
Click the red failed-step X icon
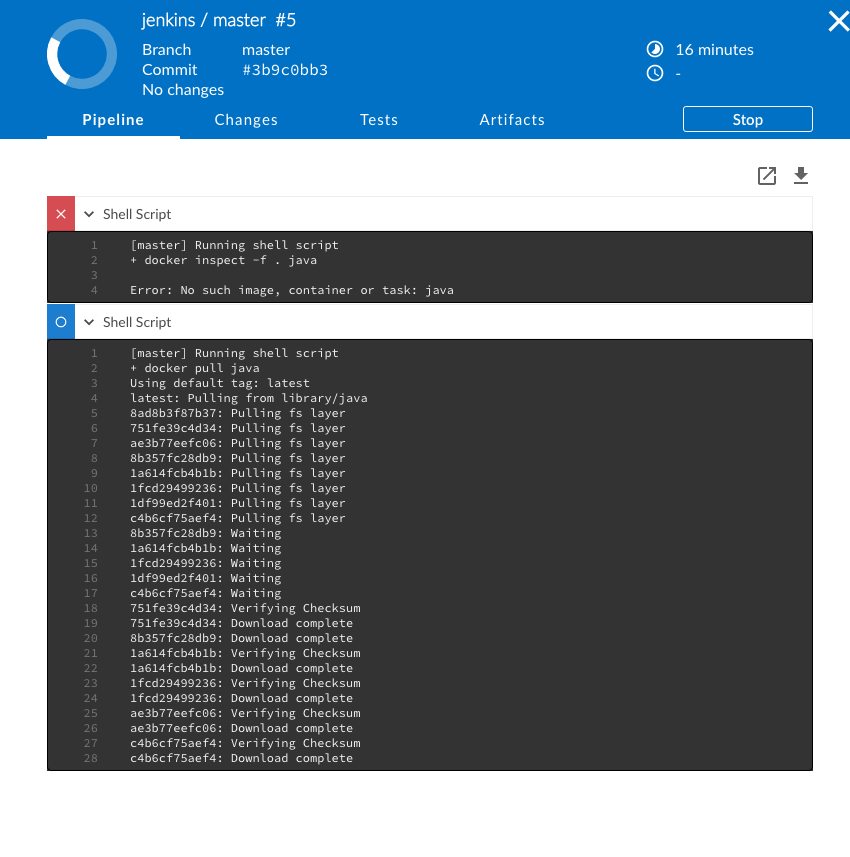tap(61, 214)
